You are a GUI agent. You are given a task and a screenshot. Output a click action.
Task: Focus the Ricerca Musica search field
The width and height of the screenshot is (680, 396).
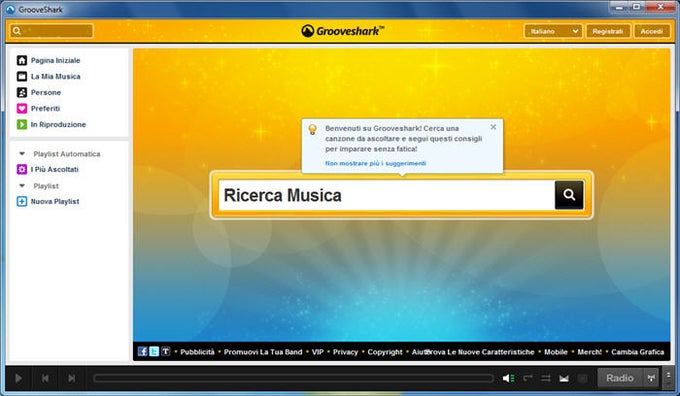point(387,195)
